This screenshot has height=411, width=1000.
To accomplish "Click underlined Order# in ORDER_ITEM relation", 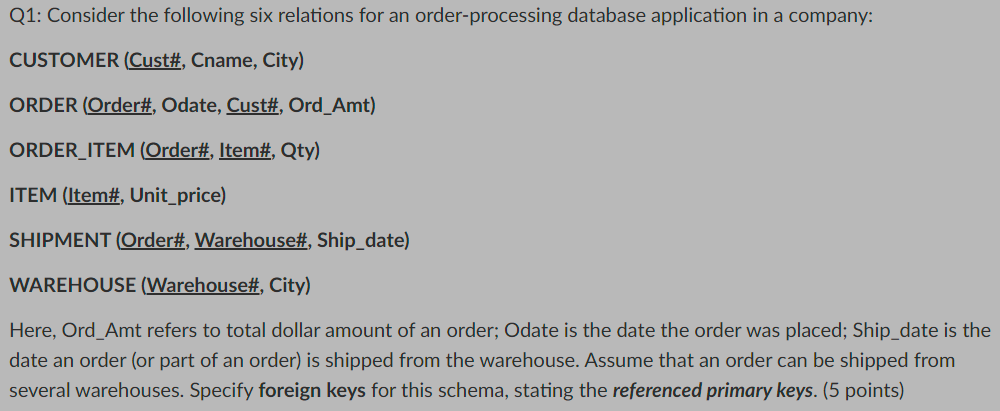I will pyautogui.click(x=178, y=150).
